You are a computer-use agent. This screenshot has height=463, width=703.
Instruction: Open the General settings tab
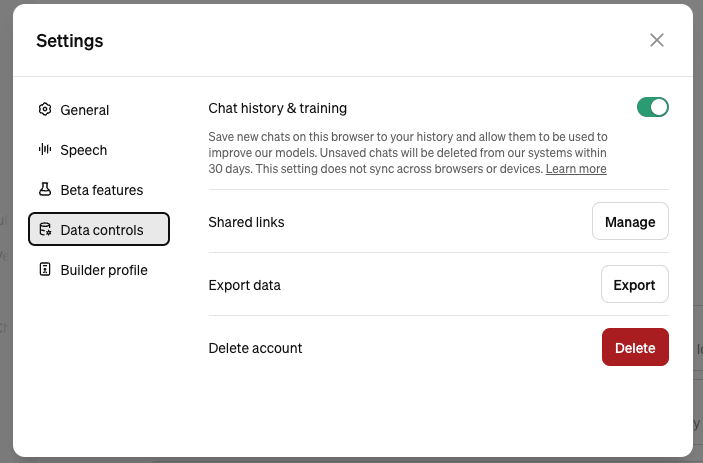pyautogui.click(x=99, y=109)
